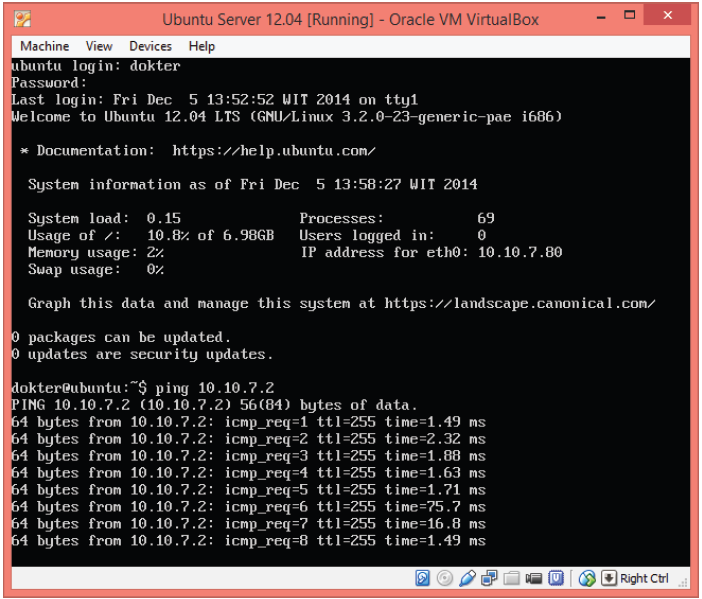Click '0 packages can be updated.' line
The image size is (702, 599).
coord(121,337)
